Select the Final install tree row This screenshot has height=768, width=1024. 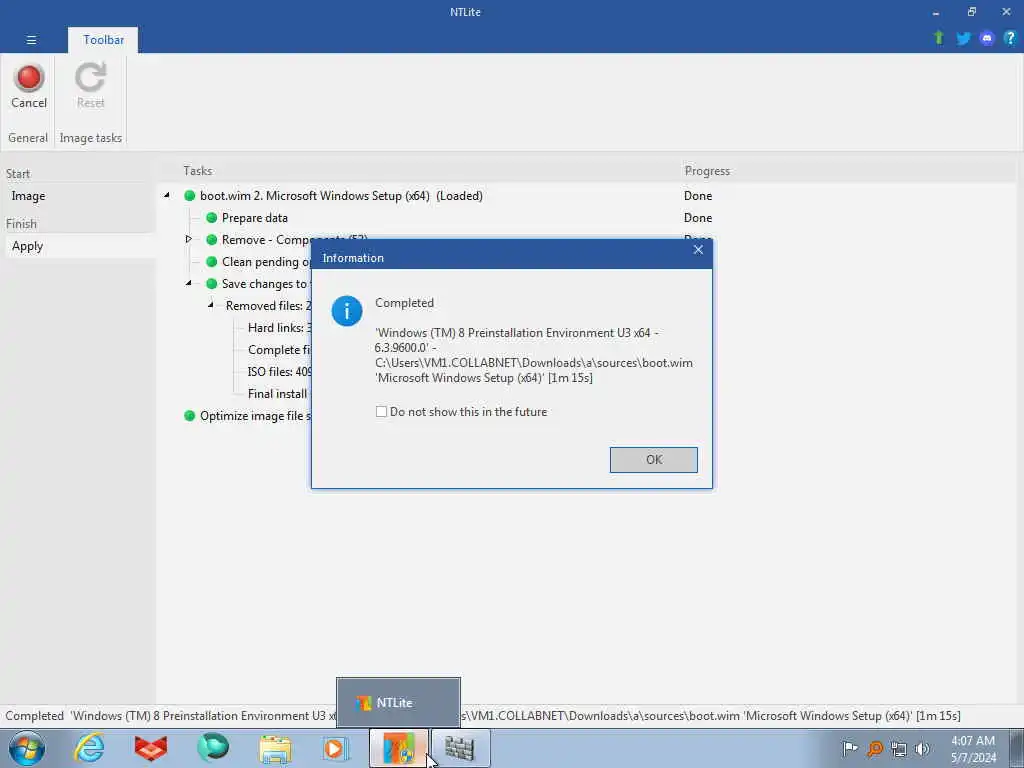(x=278, y=394)
